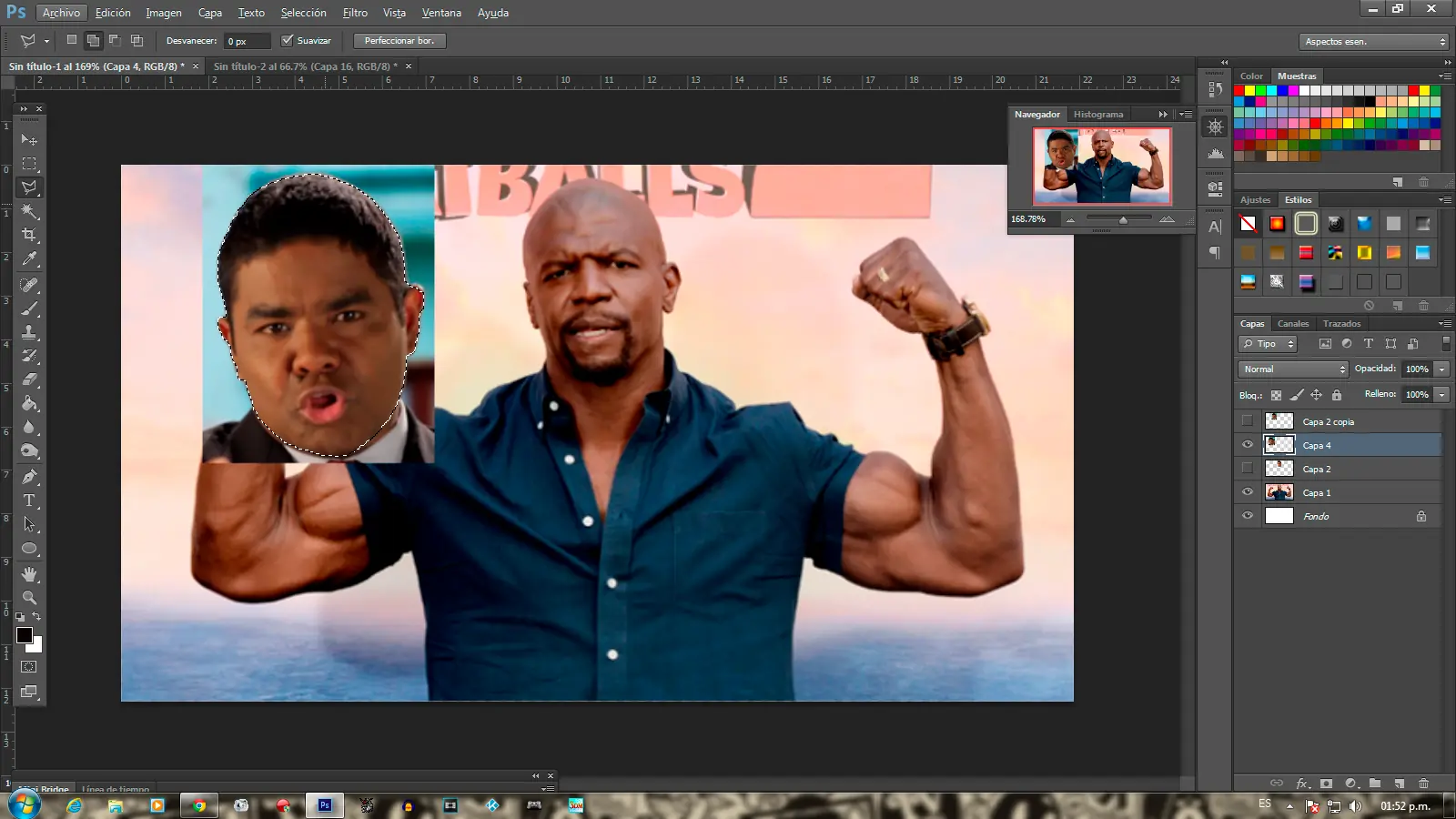This screenshot has height=819, width=1456.
Task: Switch to the Histograma tab
Action: point(1098,115)
